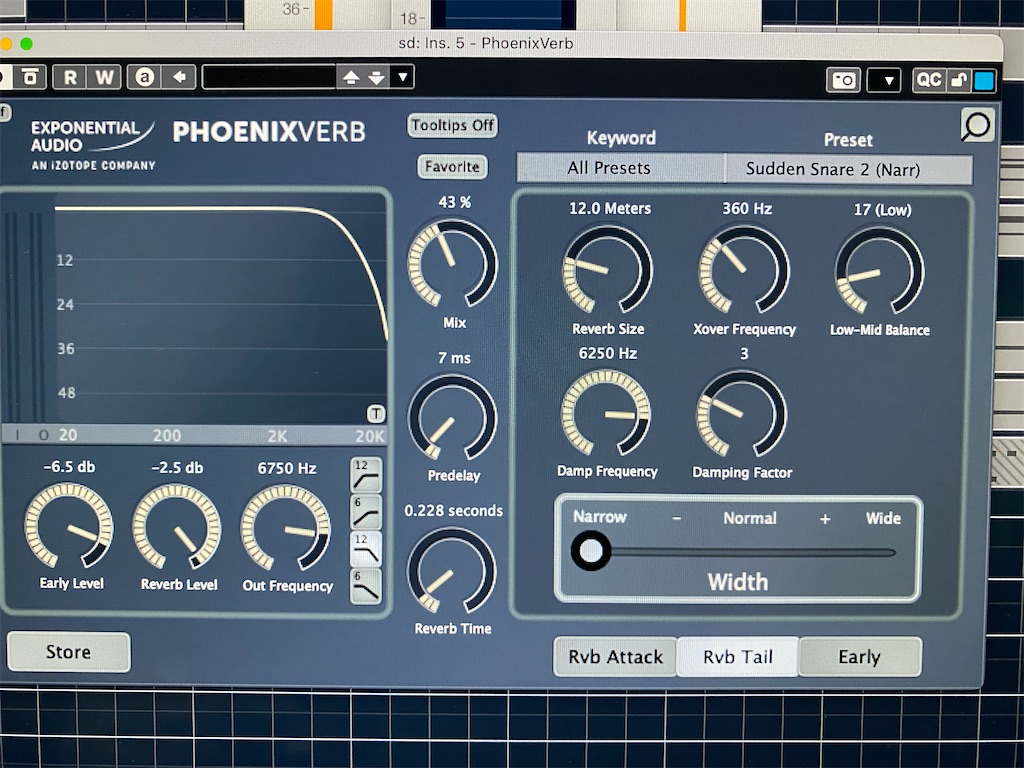This screenshot has height=768, width=1024.
Task: Select the 12 dB high-pass filter icon
Action: click(x=366, y=476)
